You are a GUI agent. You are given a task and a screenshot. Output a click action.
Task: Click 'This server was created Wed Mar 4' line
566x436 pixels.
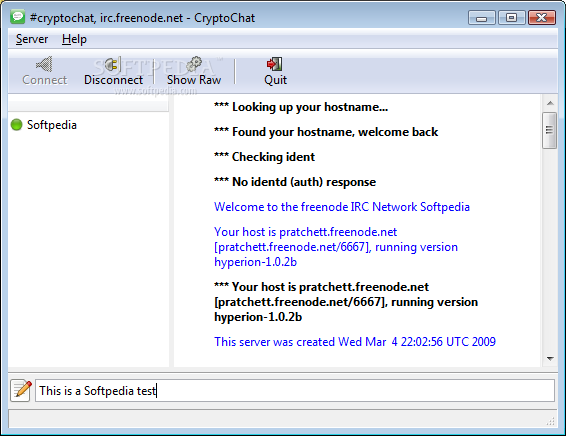355,342
